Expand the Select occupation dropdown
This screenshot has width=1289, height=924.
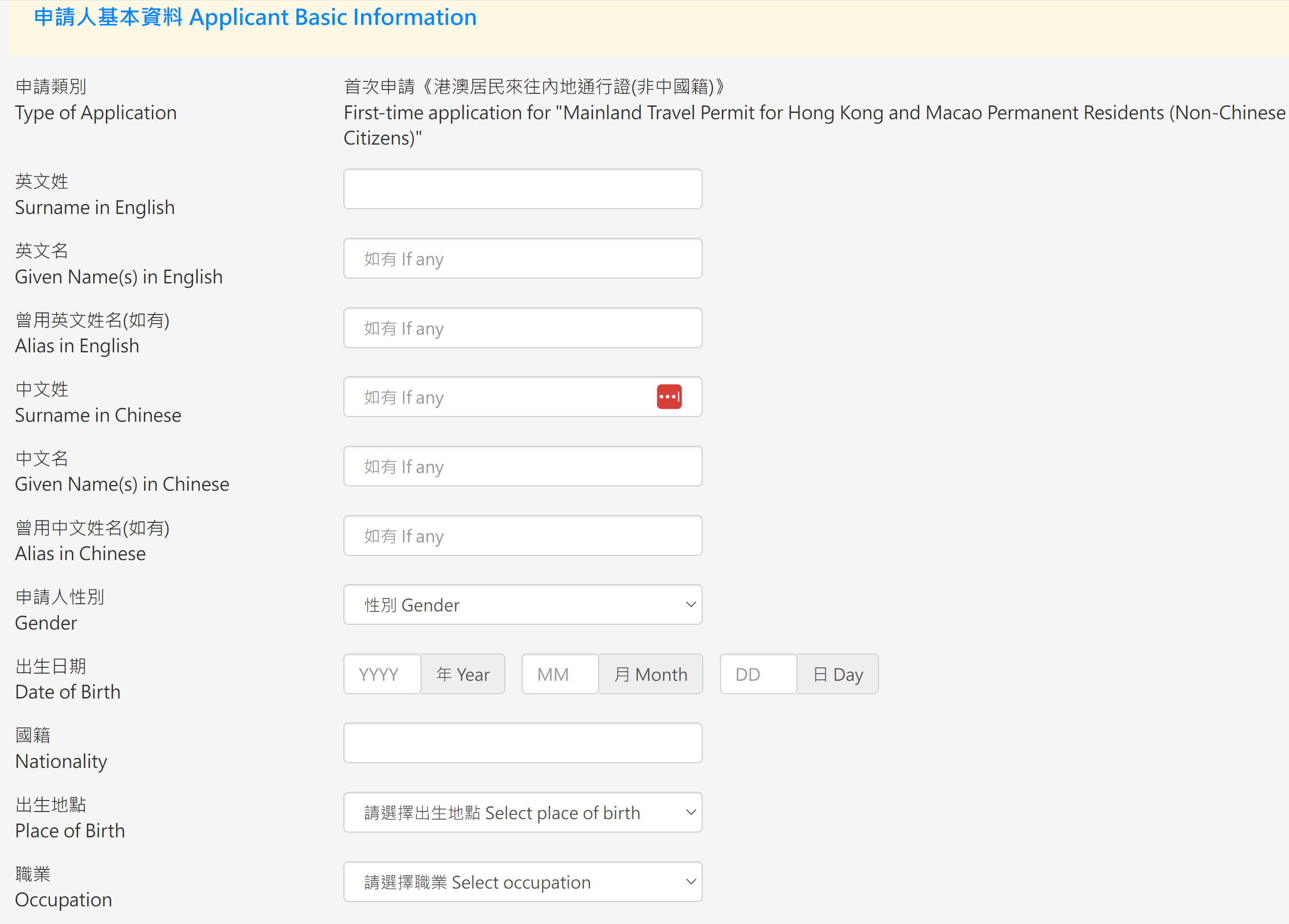(x=523, y=882)
